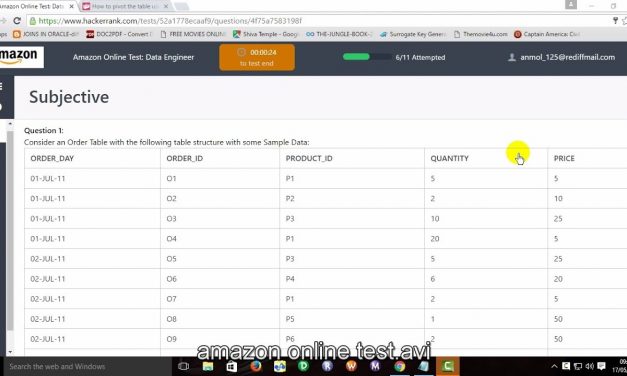Screen dimensions: 627x376
Task: Click the orange countdown timer button
Action: (257, 58)
